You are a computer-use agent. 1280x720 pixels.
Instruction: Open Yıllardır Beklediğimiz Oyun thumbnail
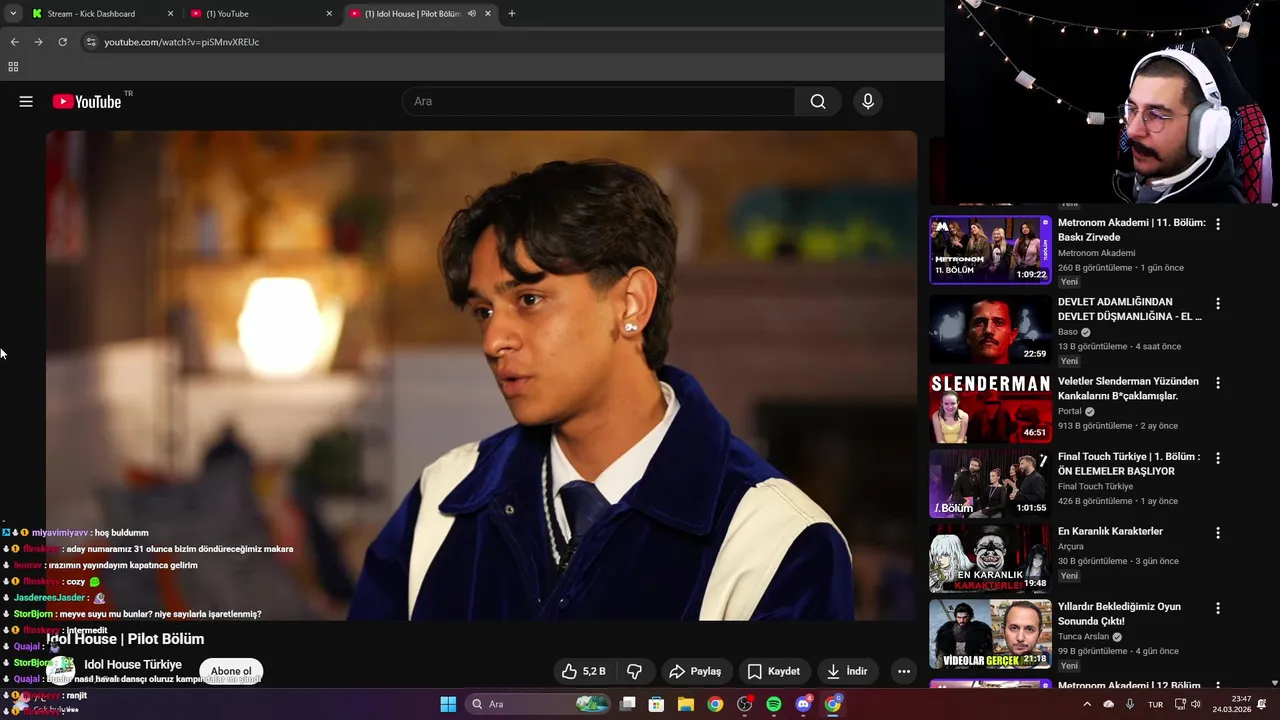(x=990, y=634)
